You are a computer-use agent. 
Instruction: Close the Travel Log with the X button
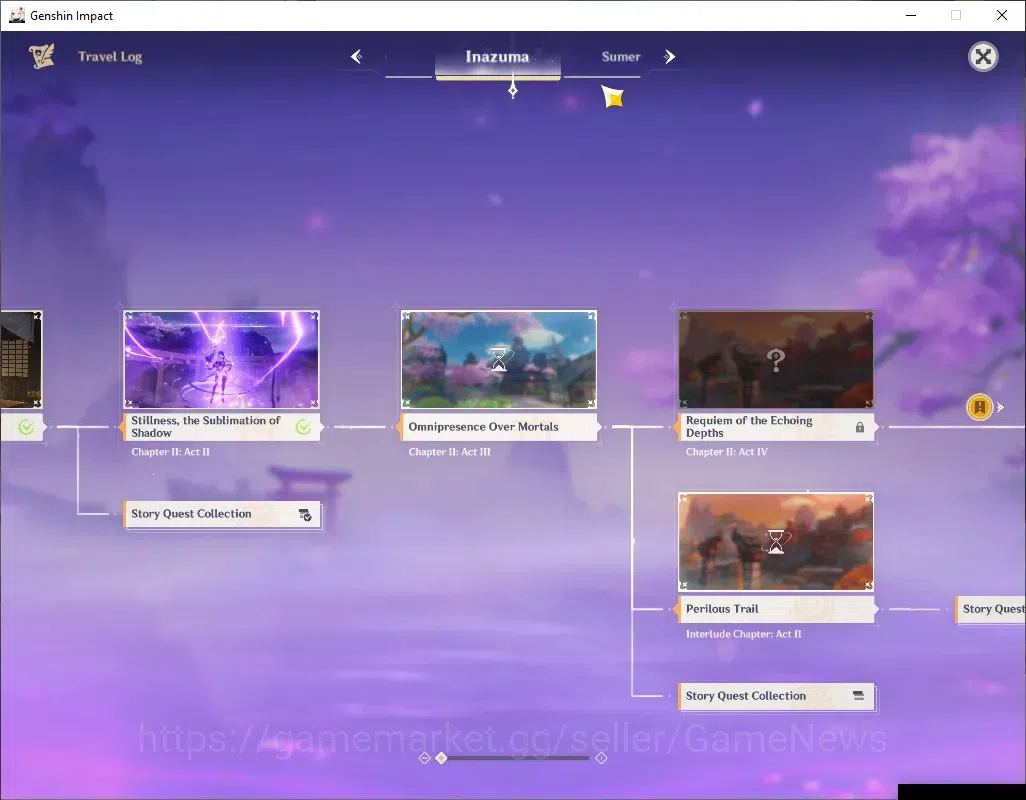(x=983, y=57)
